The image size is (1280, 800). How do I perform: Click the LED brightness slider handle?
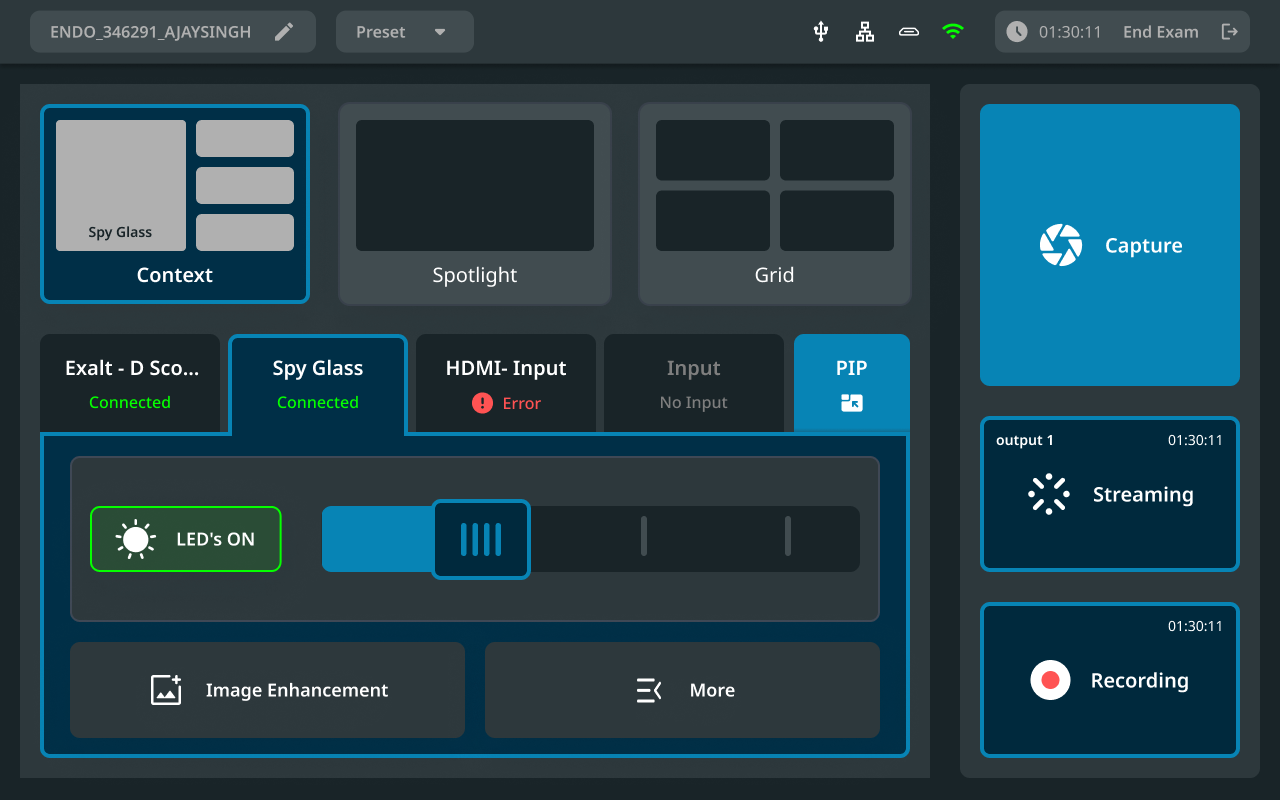481,539
